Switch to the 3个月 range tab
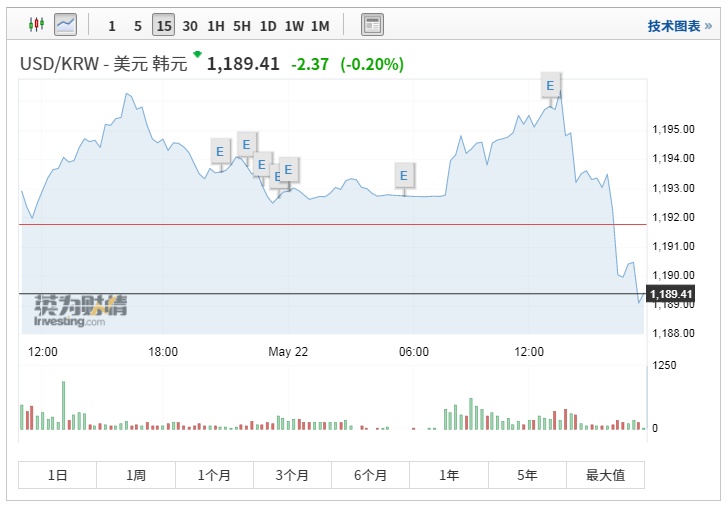Screen dimensions: 727x505 coord(292,475)
